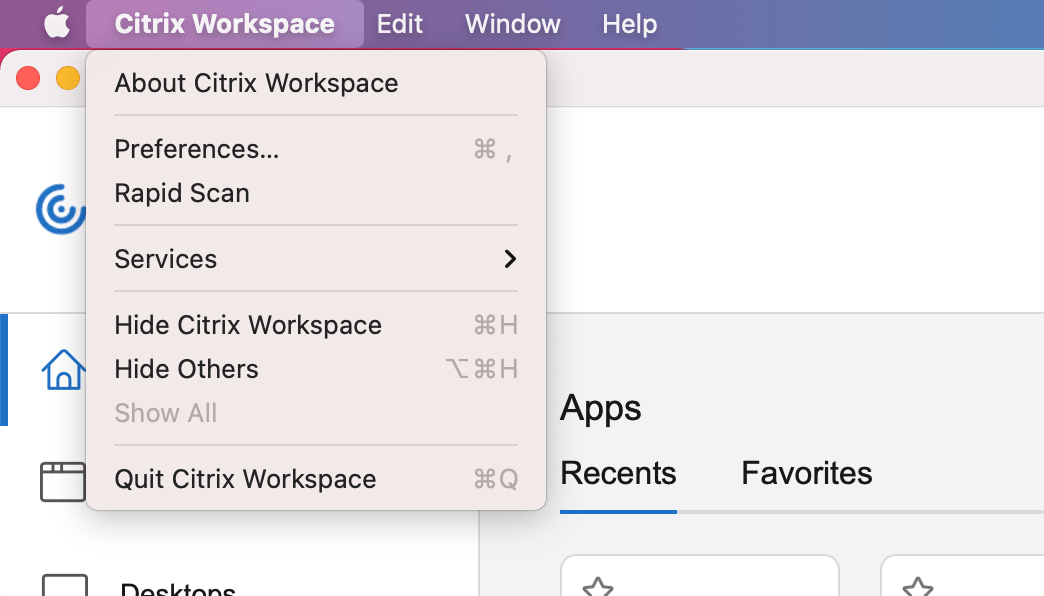Choose Hide Others from the menu
This screenshot has height=596, width=1044.
coord(186,368)
